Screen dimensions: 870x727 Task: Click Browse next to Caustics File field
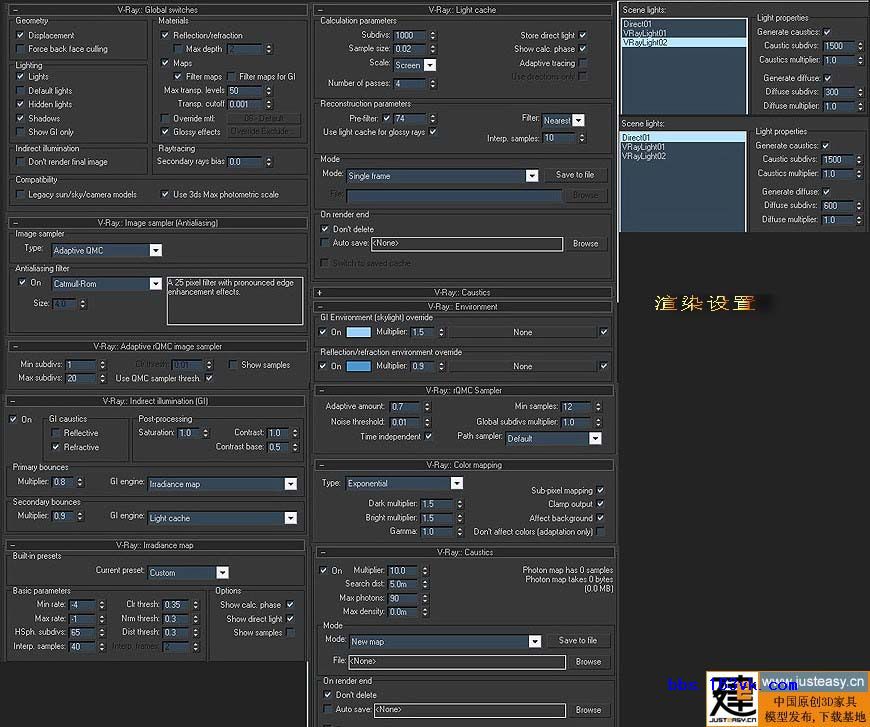click(588, 662)
